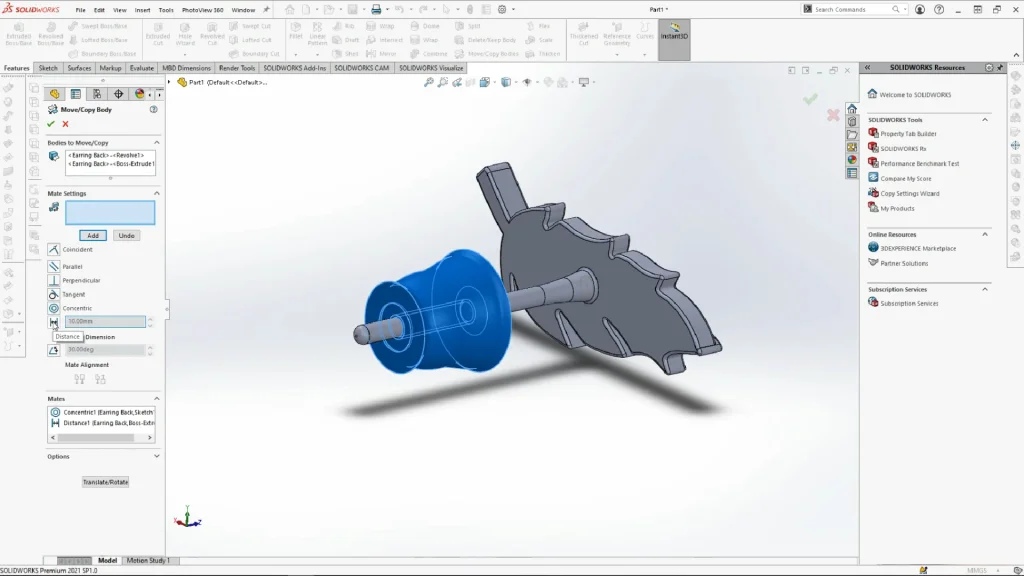Open the user login icon in title bar
Image resolution: width=1024 pixels, height=576 pixels.
(920, 10)
